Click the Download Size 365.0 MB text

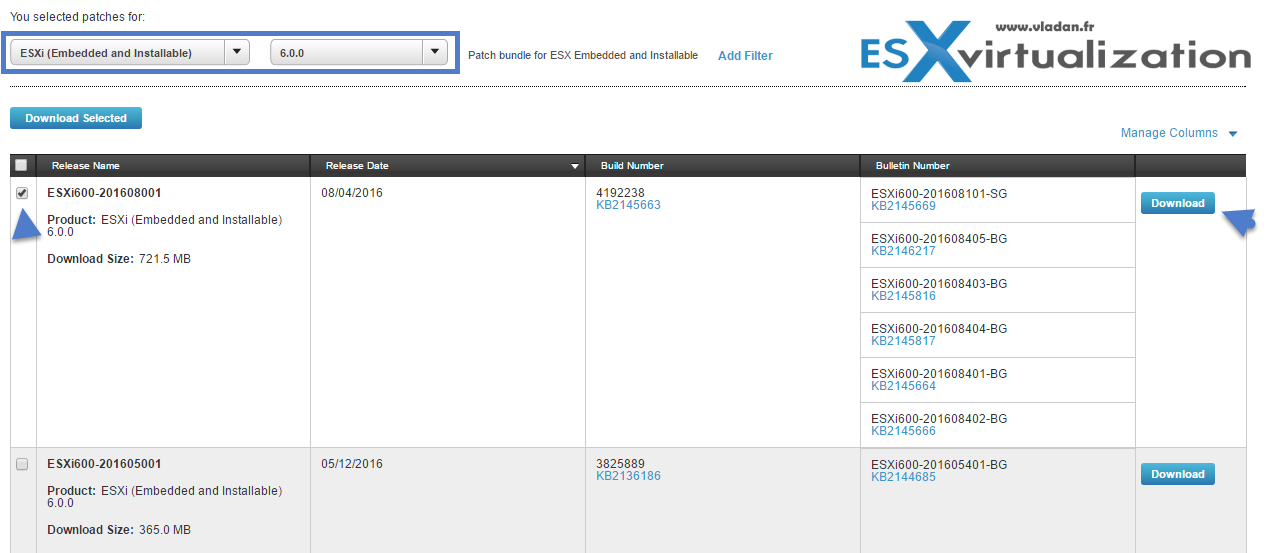tap(119, 530)
